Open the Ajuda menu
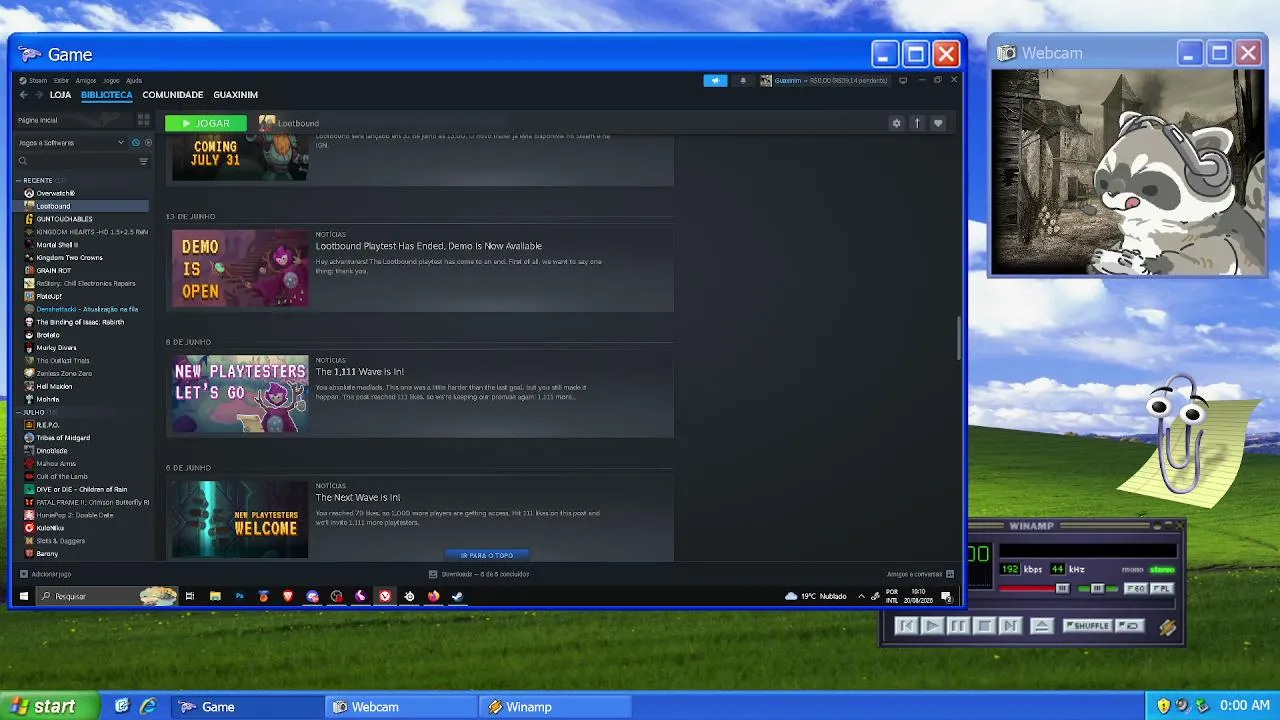 [134, 81]
